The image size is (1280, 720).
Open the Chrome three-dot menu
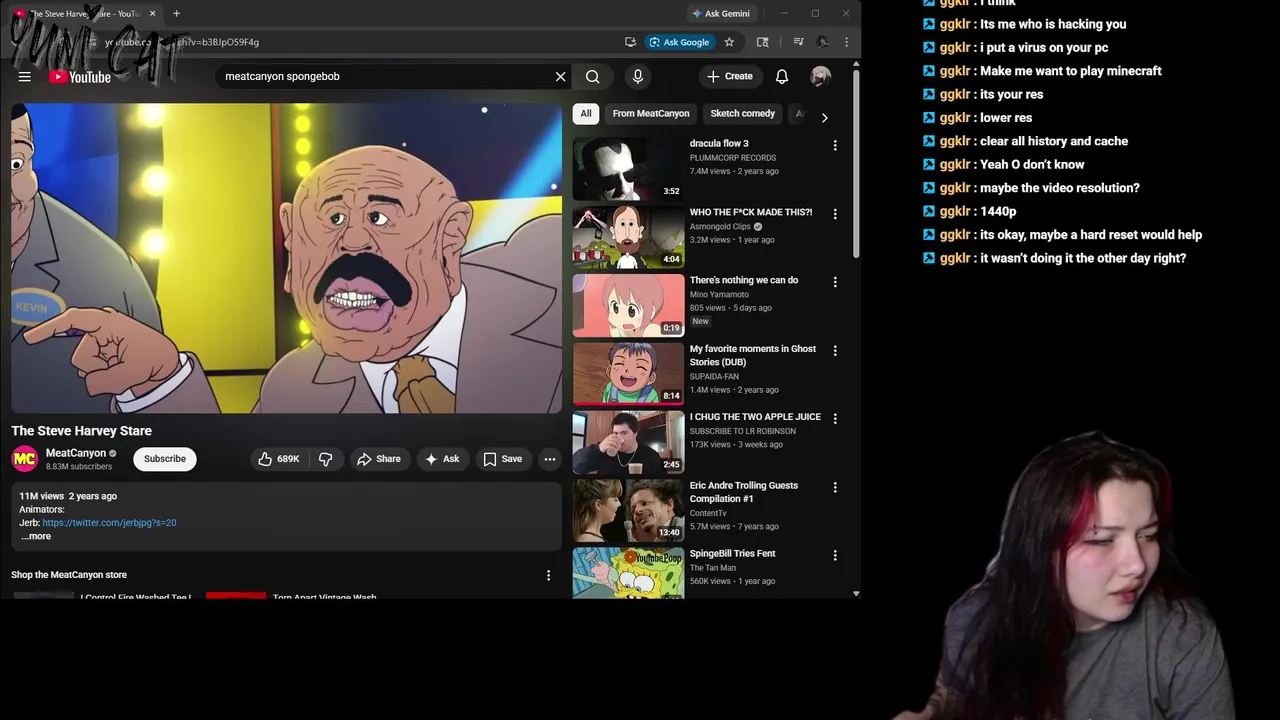(x=846, y=42)
